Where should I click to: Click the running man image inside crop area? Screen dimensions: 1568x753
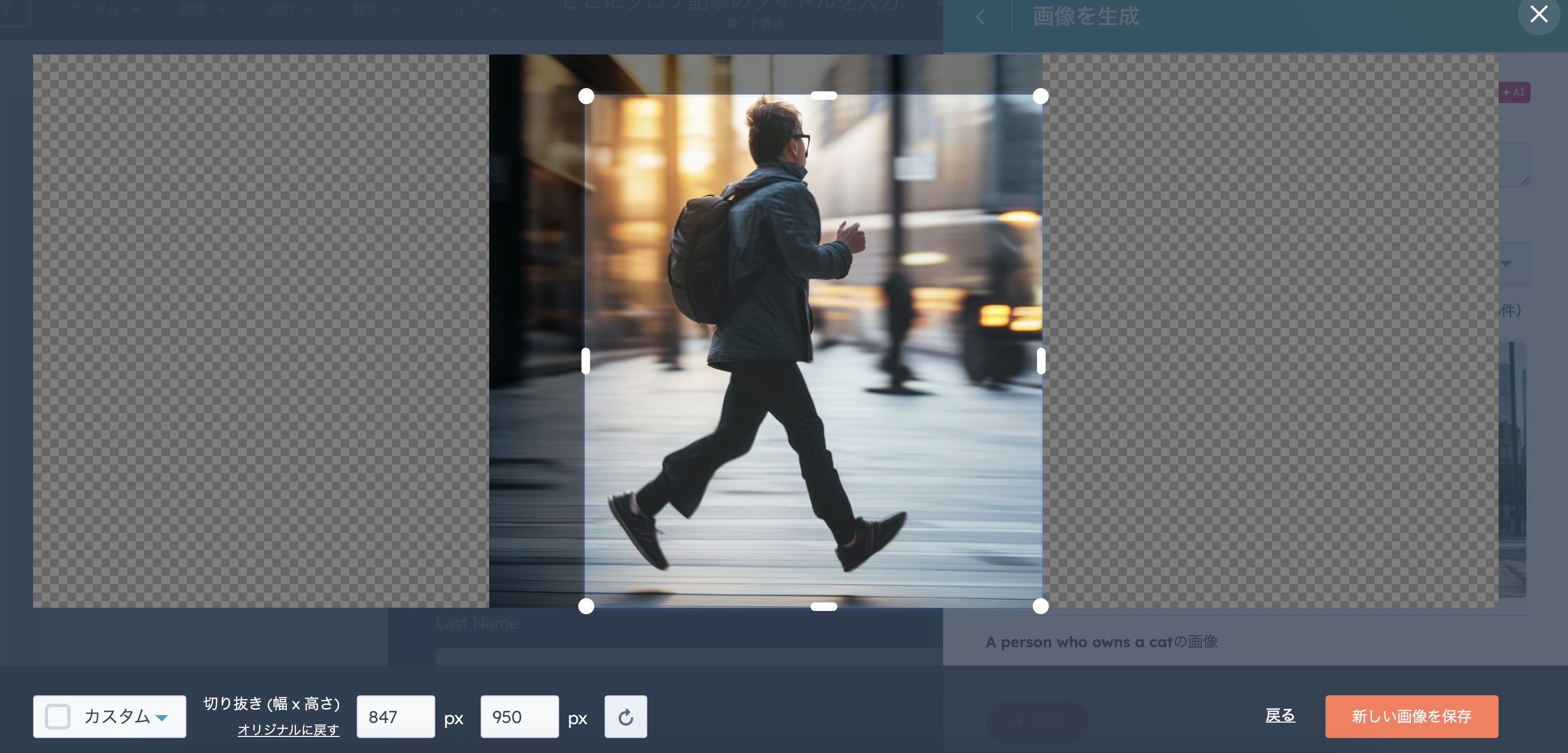pos(813,351)
